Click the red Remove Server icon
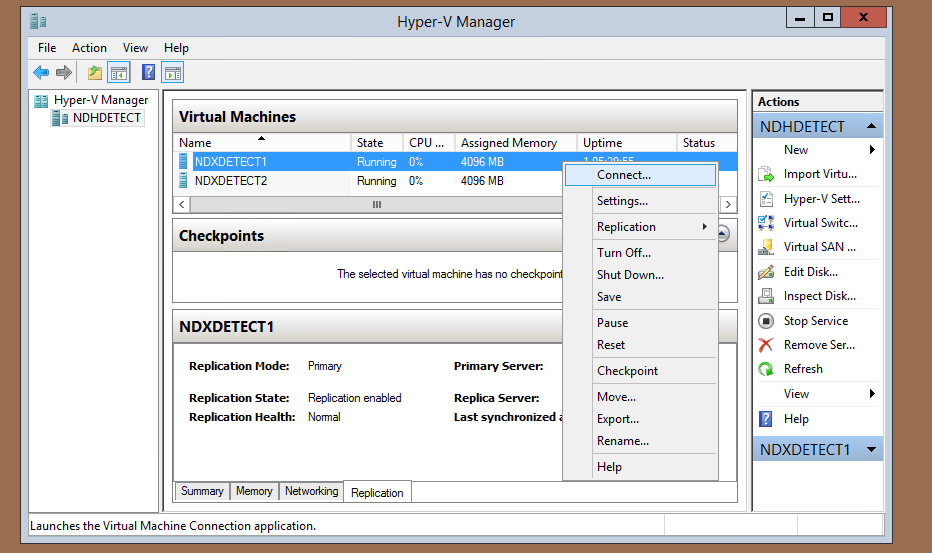 [x=766, y=345]
